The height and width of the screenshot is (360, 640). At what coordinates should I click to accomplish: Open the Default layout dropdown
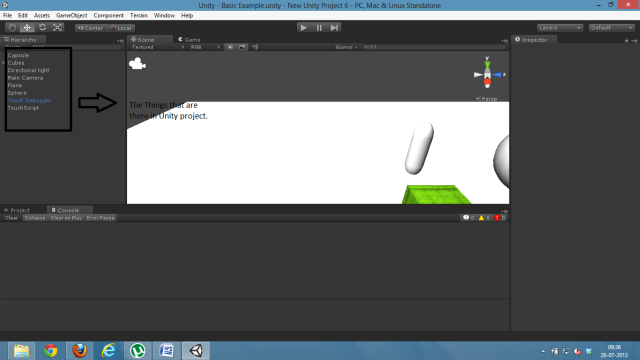(611, 28)
